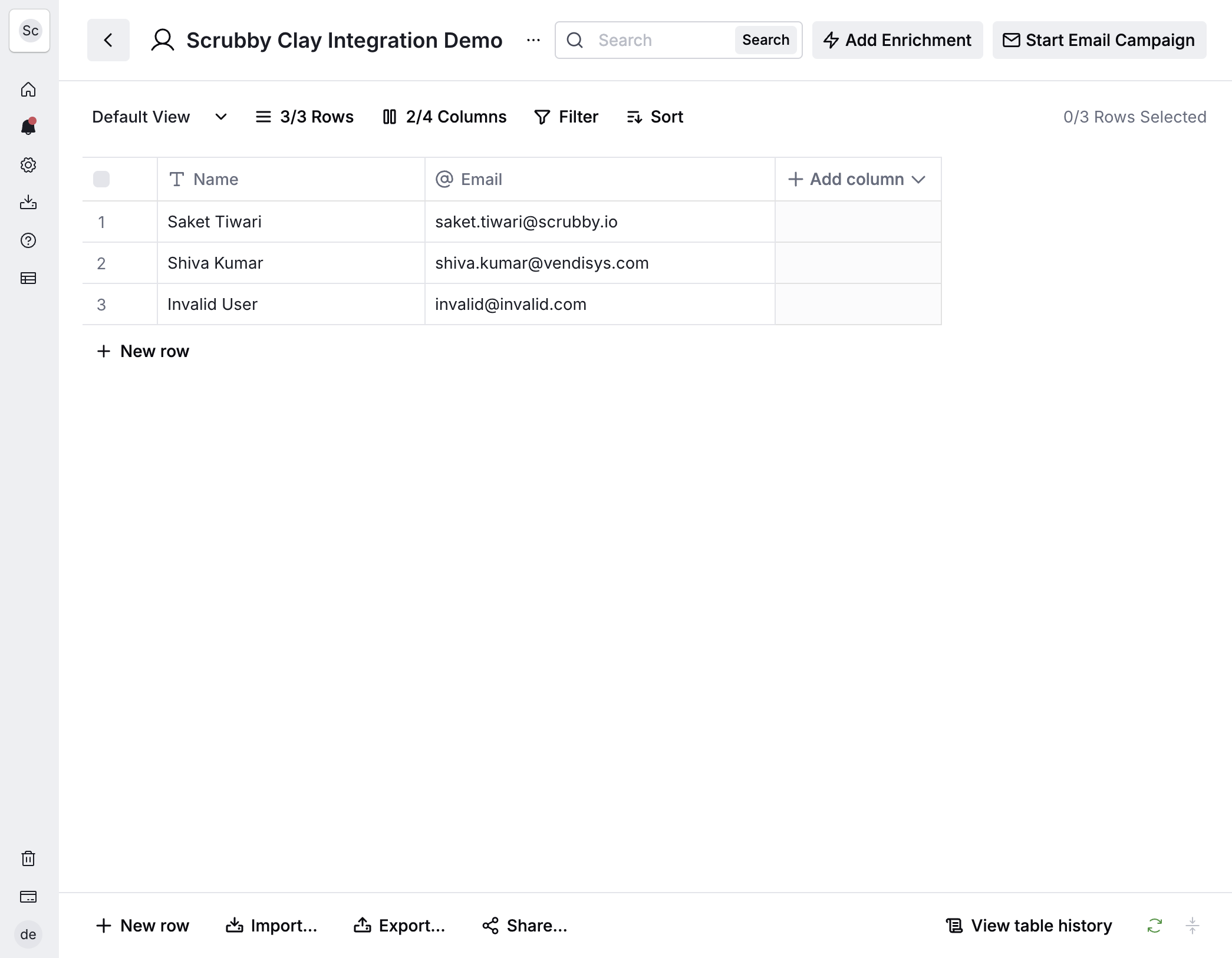1232x958 pixels.
Task: Click Share... in the bottom bar
Action: tap(525, 926)
